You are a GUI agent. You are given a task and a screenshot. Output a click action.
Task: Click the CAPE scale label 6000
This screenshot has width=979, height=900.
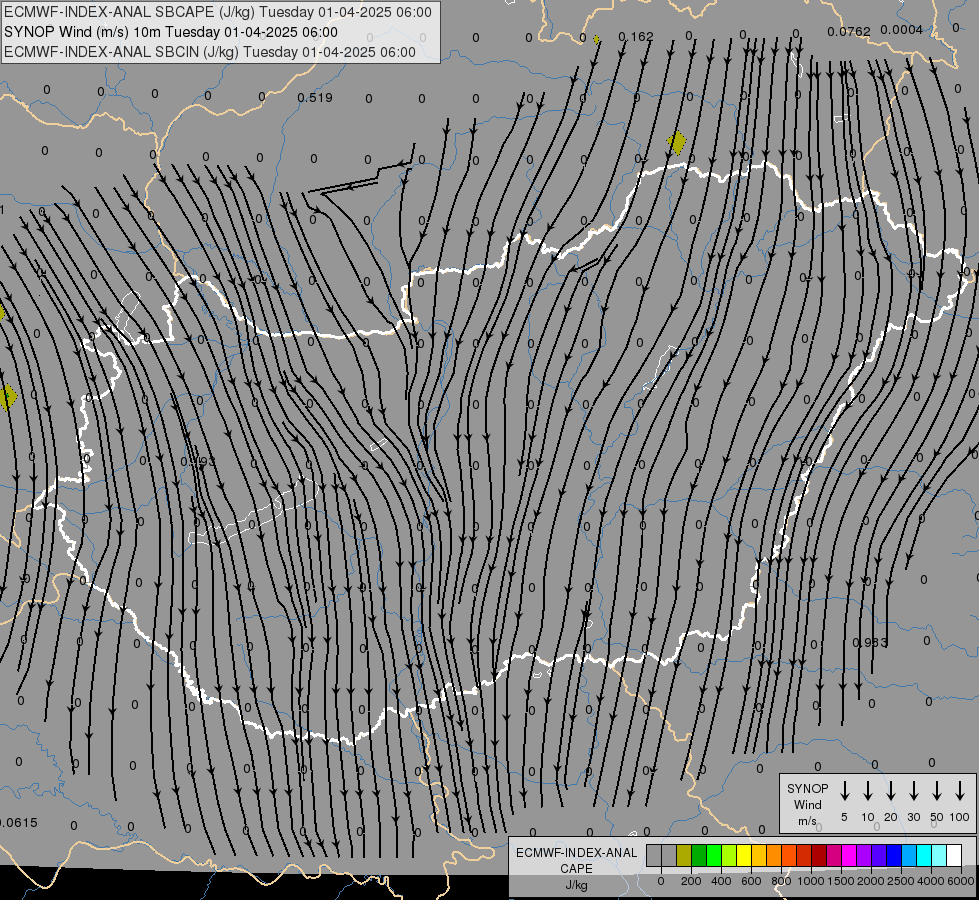click(961, 881)
